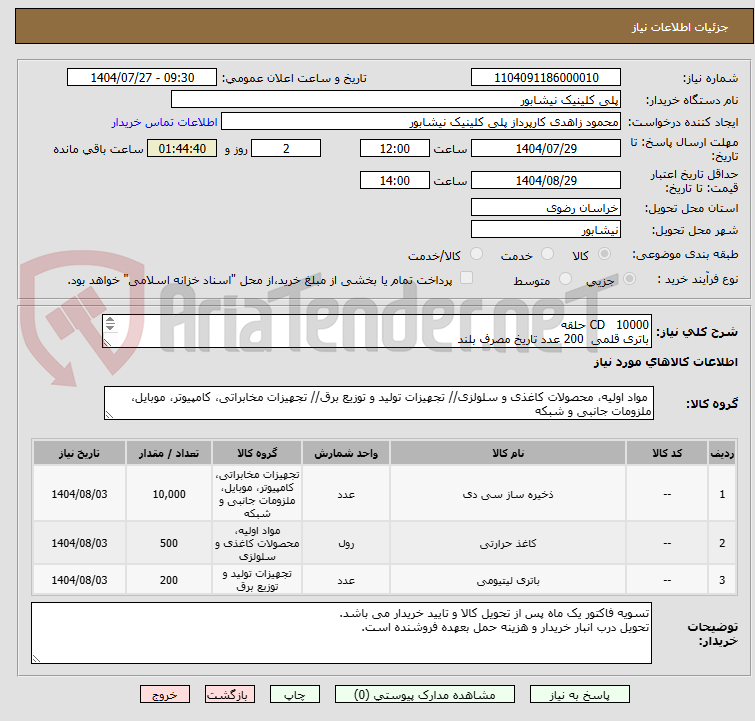Click the گروه کالا column header
Screen dimensions: 755x721
[257, 453]
